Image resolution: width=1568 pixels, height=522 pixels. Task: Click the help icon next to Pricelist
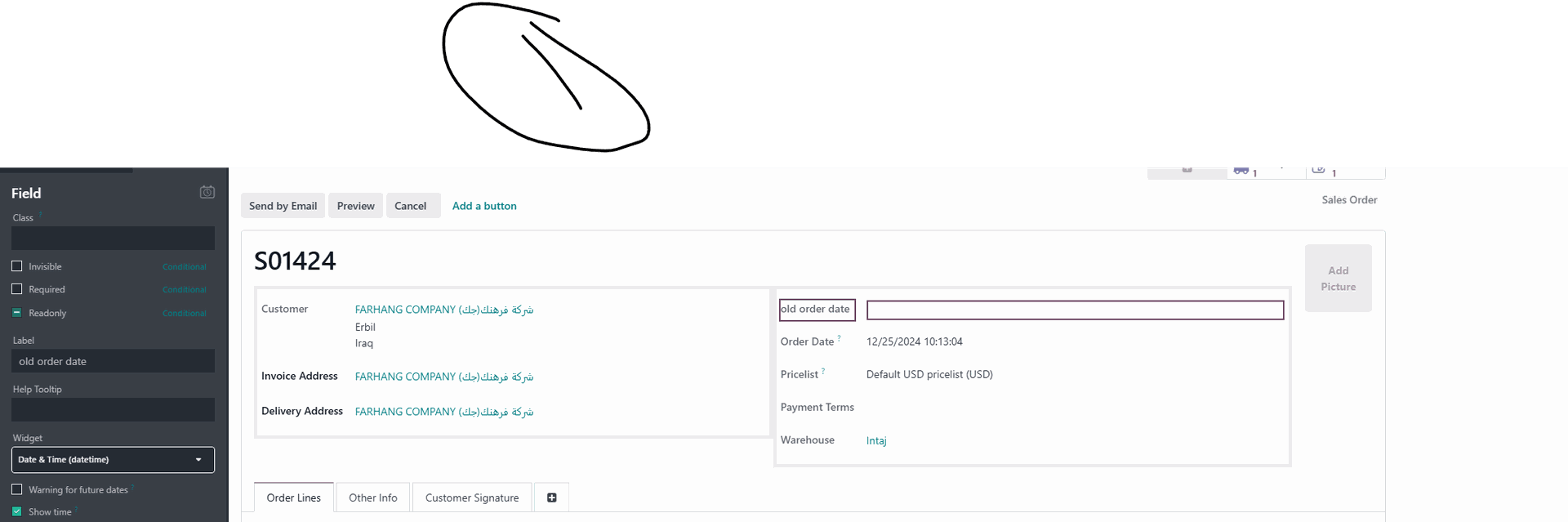823,371
